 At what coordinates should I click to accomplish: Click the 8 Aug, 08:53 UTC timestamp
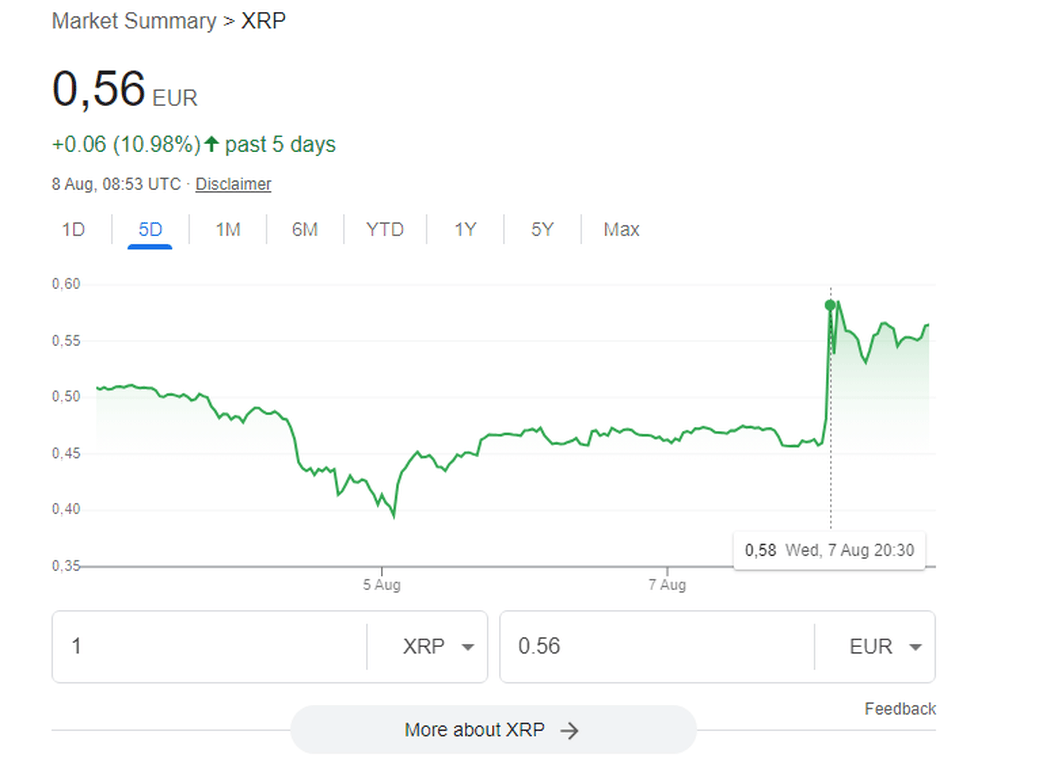[x=116, y=184]
